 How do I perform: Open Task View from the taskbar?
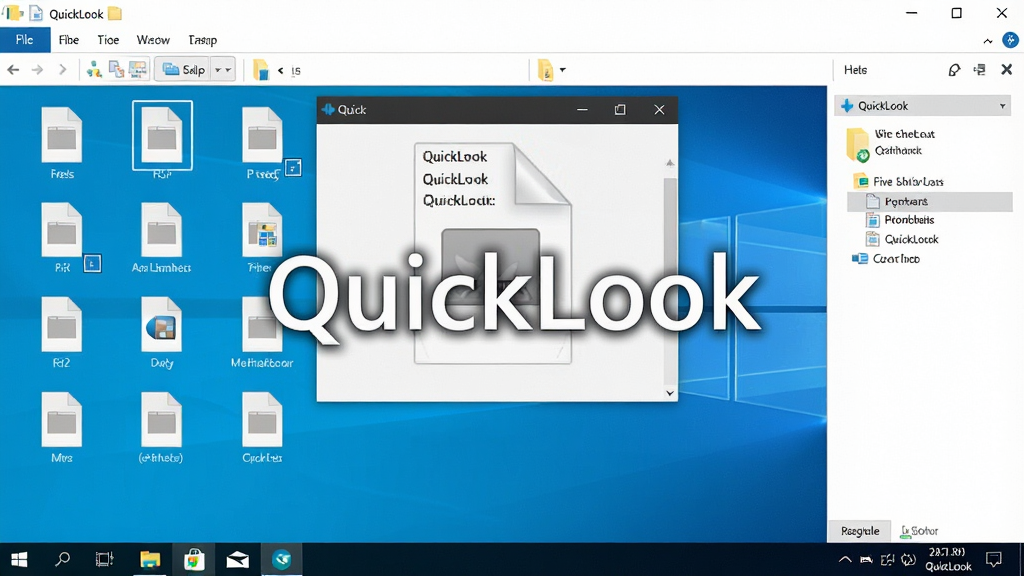coord(104,559)
